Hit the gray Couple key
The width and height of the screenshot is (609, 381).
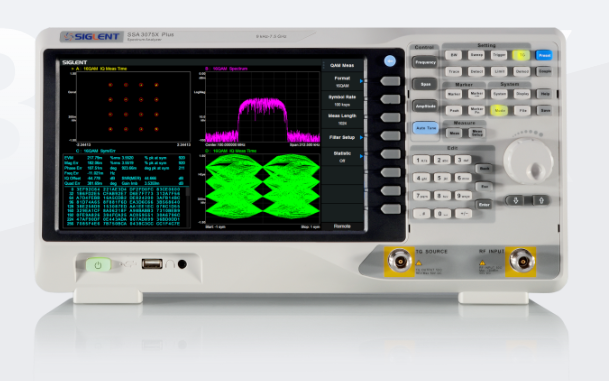coord(545,71)
